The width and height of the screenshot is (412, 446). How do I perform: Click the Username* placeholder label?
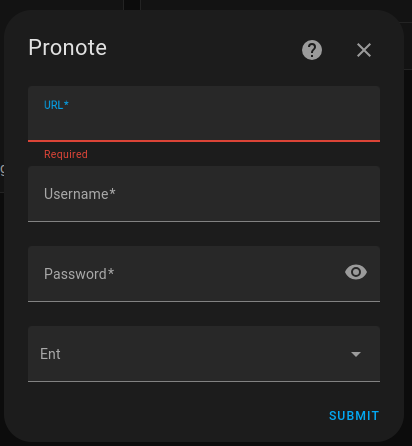[80, 194]
